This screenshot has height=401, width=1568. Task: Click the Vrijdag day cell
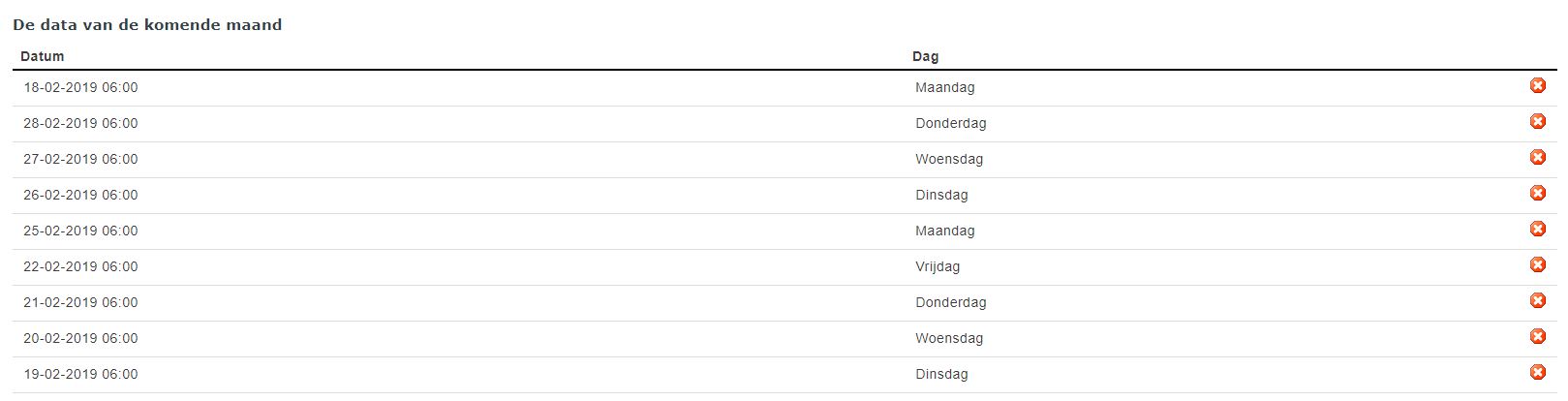pos(938,266)
